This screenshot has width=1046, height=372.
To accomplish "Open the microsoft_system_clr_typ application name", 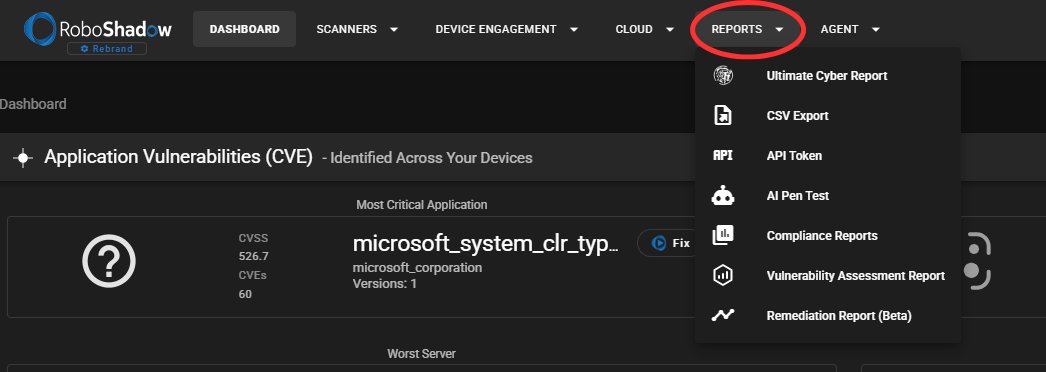I will pyautogui.click(x=486, y=244).
